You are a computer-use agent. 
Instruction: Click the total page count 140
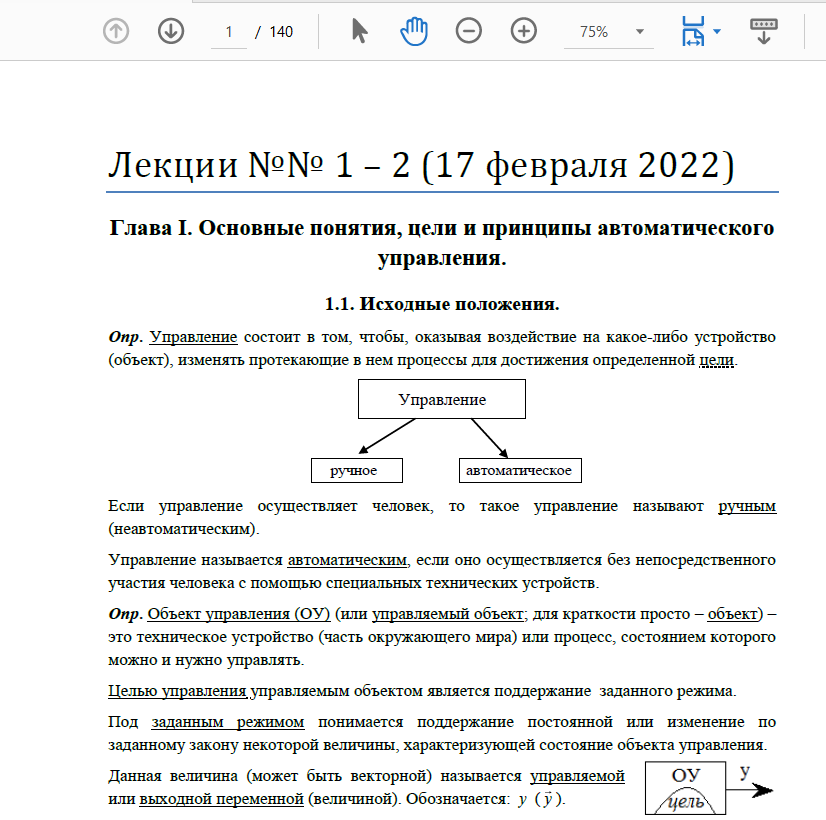(x=281, y=32)
